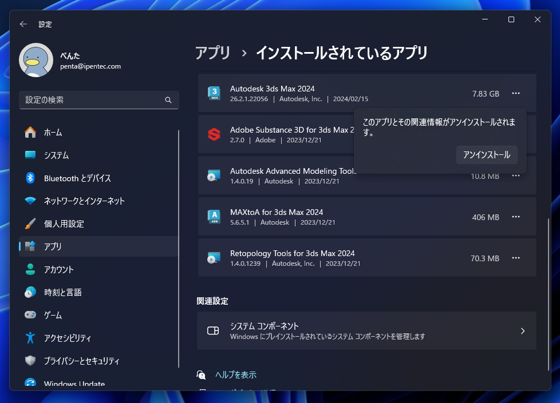The height and width of the screenshot is (403, 560).
Task: Select アプリ in the sidebar
Action: [98, 247]
